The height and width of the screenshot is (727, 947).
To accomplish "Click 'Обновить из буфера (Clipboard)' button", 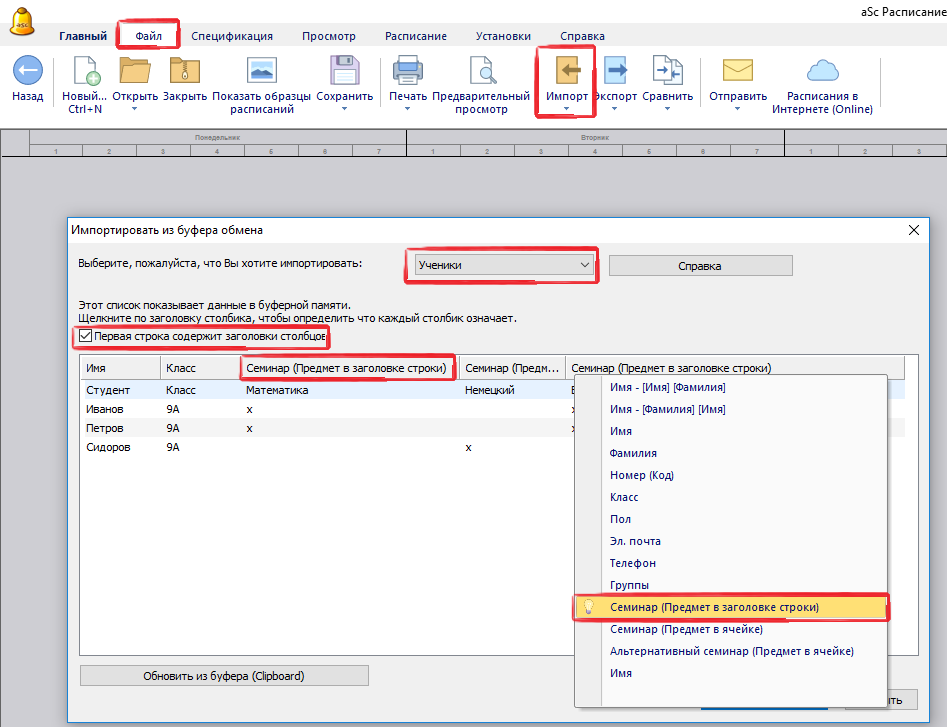I will click(x=224, y=676).
